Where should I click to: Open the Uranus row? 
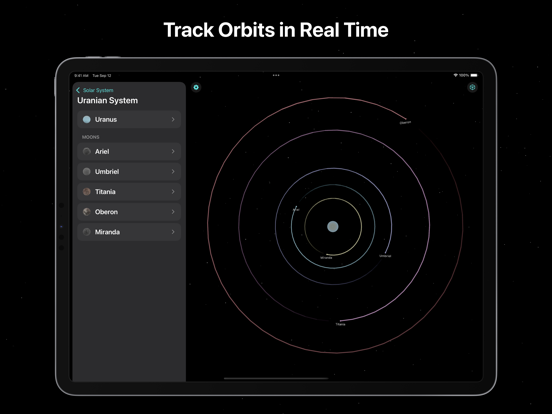tap(129, 119)
